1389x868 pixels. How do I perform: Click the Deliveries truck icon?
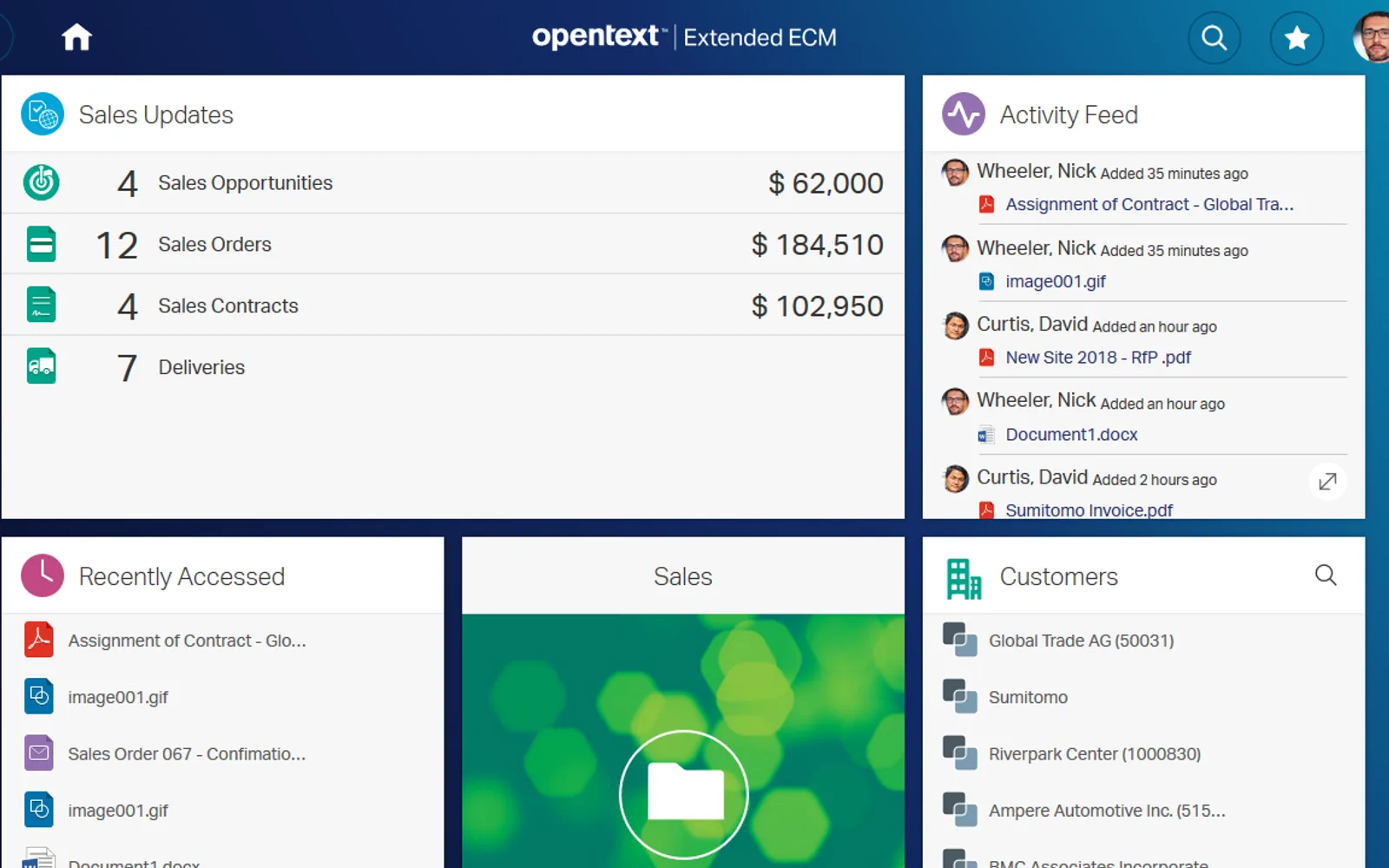[41, 366]
